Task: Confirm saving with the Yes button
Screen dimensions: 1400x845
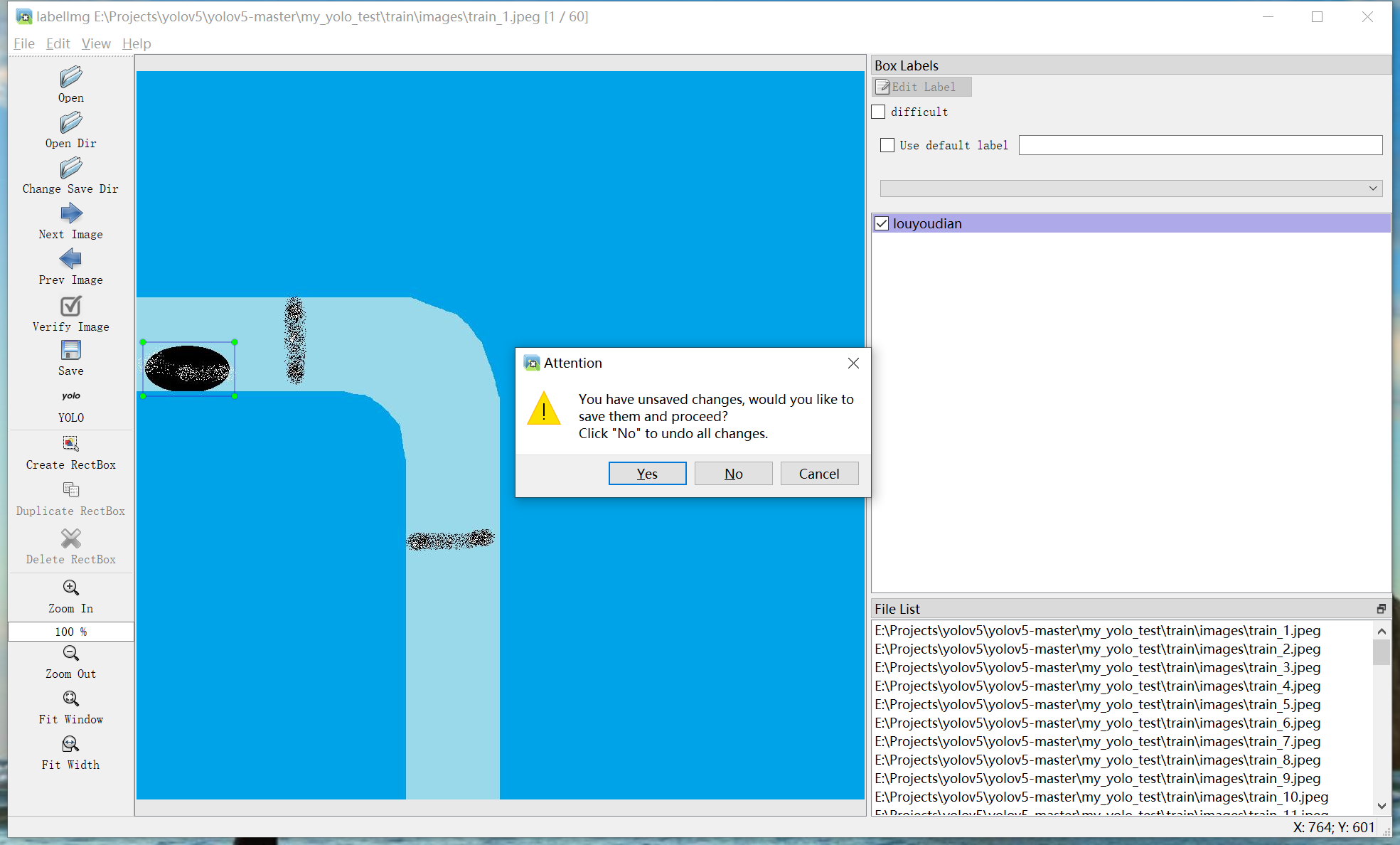Action: click(x=647, y=474)
